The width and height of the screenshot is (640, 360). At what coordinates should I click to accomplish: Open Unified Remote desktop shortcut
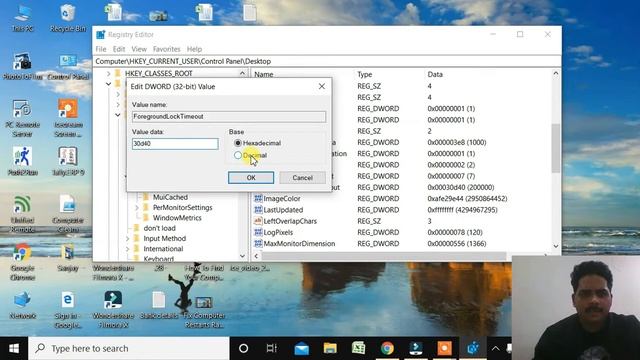[22, 214]
